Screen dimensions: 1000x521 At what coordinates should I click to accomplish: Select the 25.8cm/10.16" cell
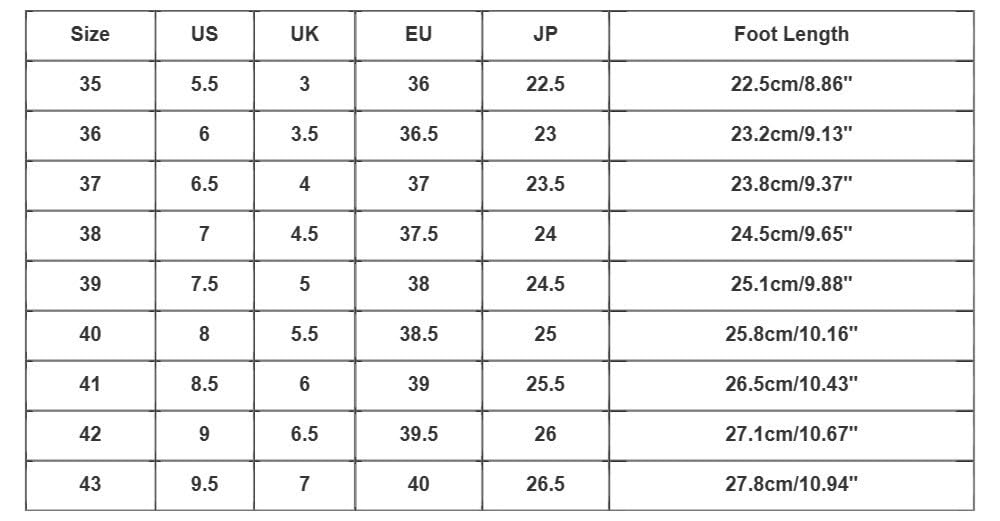791,334
